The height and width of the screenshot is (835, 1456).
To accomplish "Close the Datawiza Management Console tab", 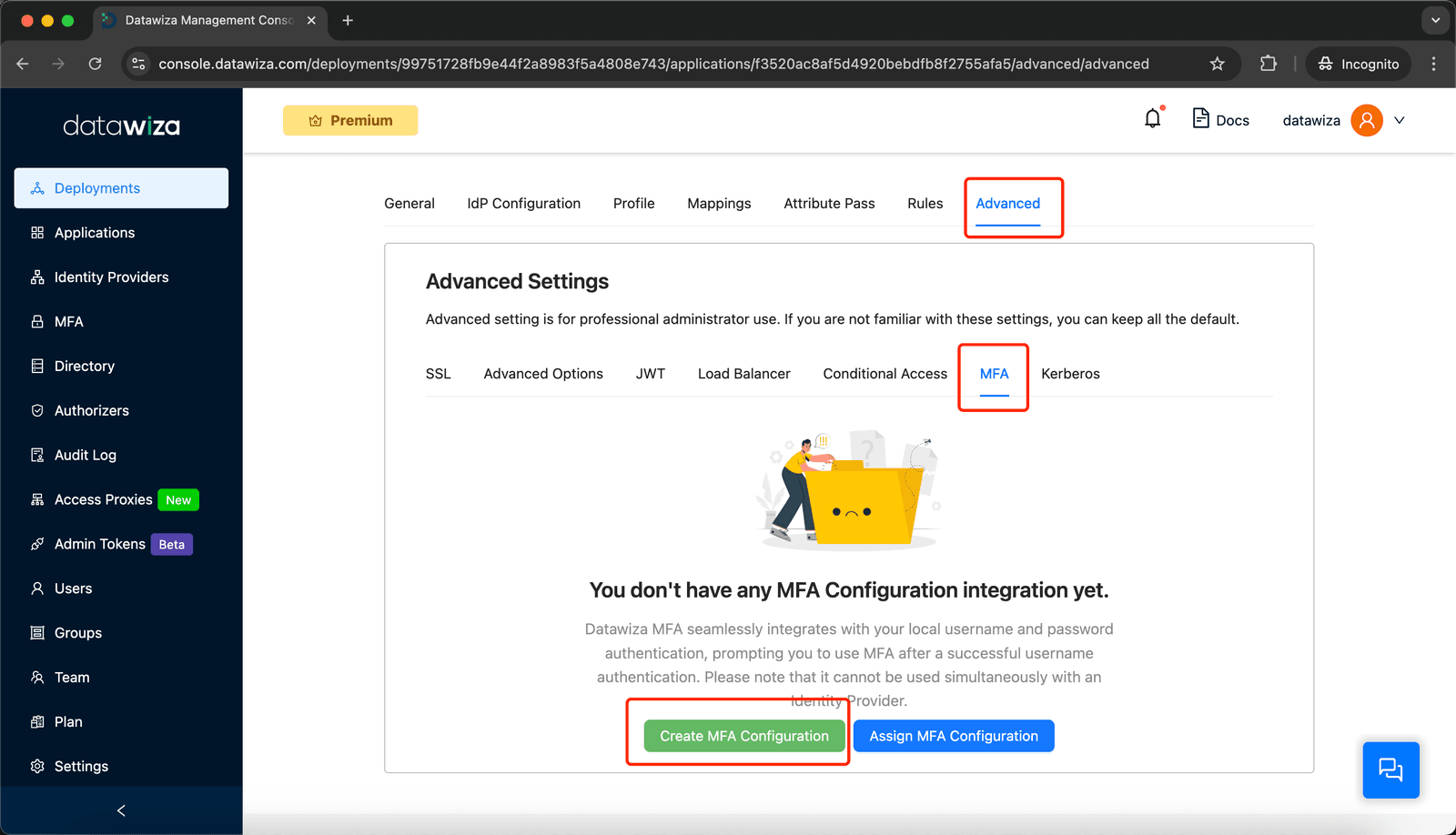I will point(311,20).
